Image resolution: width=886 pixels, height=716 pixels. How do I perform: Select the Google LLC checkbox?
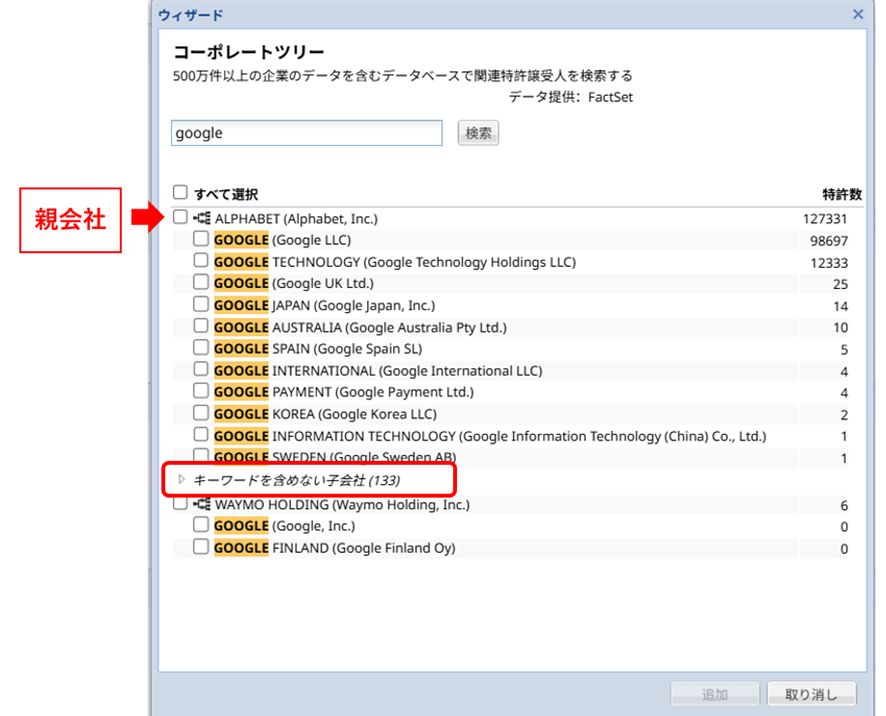point(201,239)
